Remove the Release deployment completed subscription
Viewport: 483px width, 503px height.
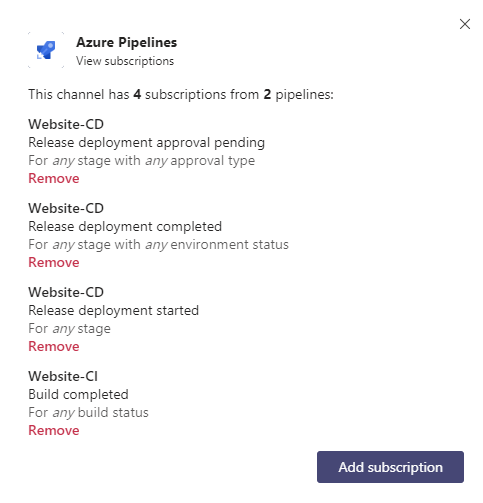coord(54,262)
